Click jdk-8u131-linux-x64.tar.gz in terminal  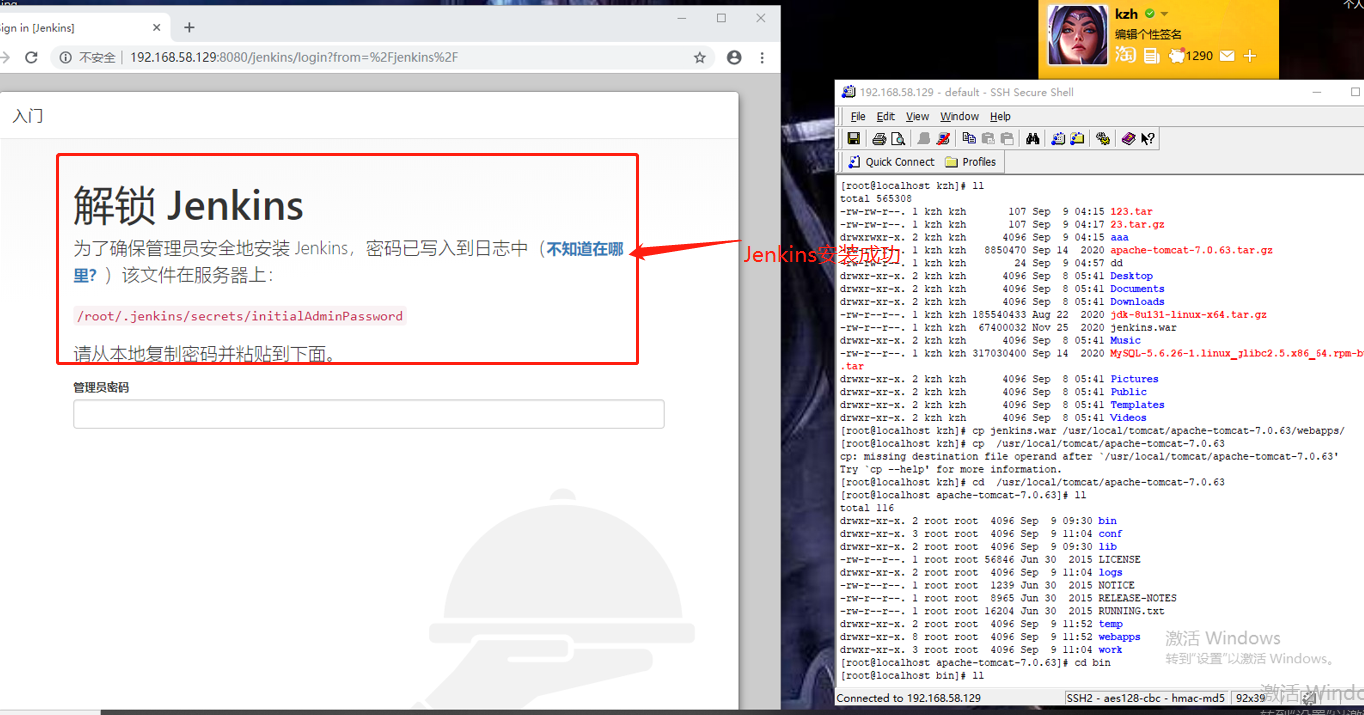click(1188, 315)
